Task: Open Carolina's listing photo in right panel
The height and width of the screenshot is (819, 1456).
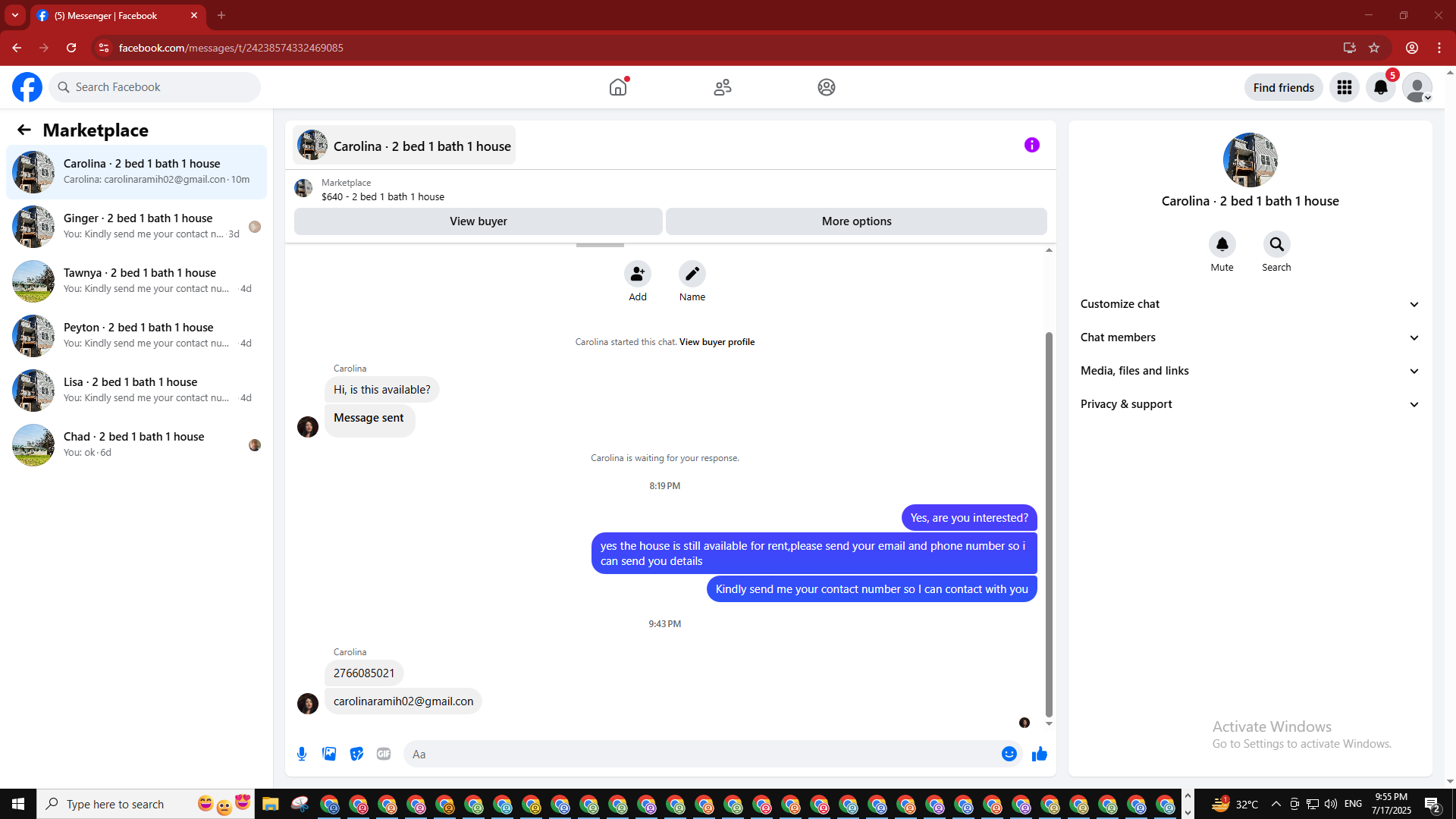Action: click(1250, 160)
